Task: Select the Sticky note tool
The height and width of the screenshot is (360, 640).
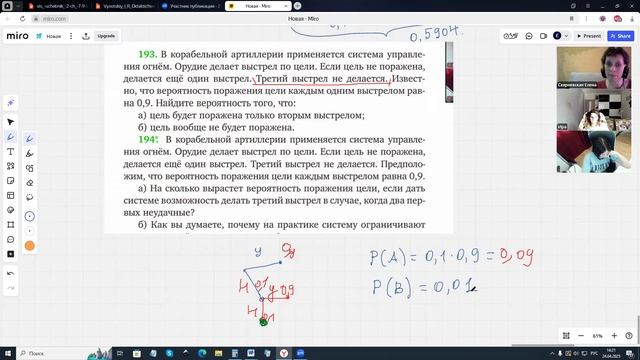Action: [11, 181]
